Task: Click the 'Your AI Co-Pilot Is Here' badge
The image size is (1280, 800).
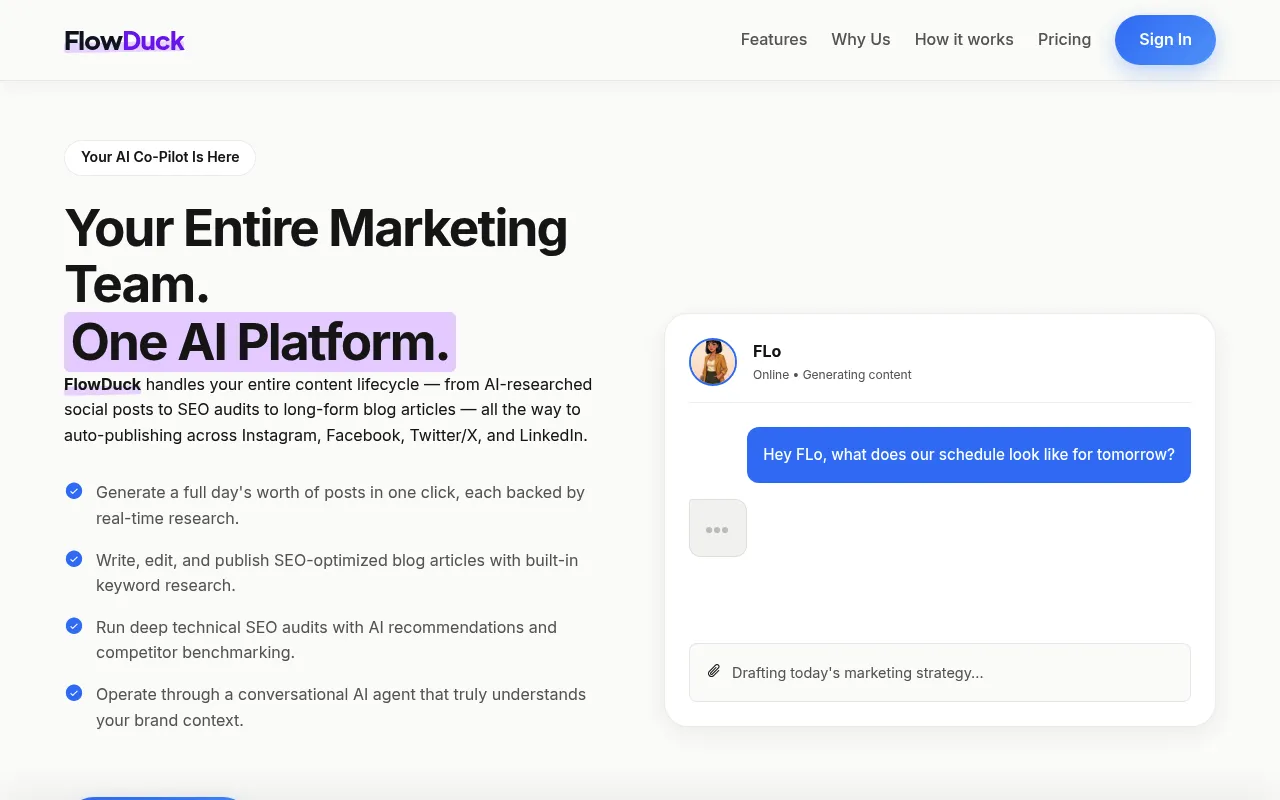Action: pos(160,157)
